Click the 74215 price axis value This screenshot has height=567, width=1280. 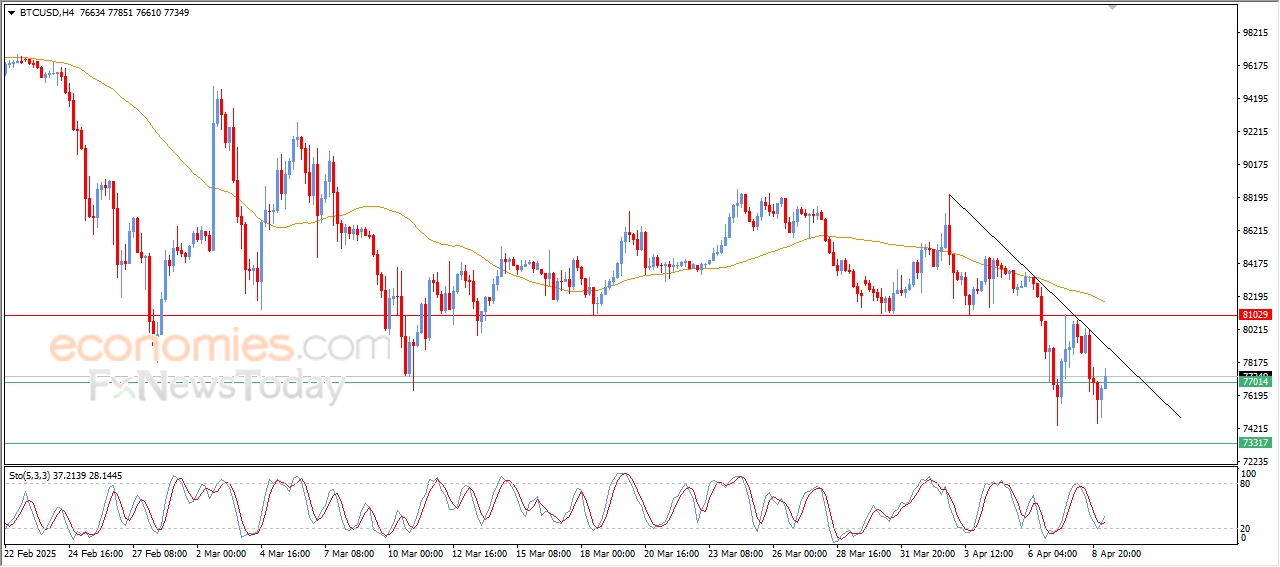(x=1256, y=429)
